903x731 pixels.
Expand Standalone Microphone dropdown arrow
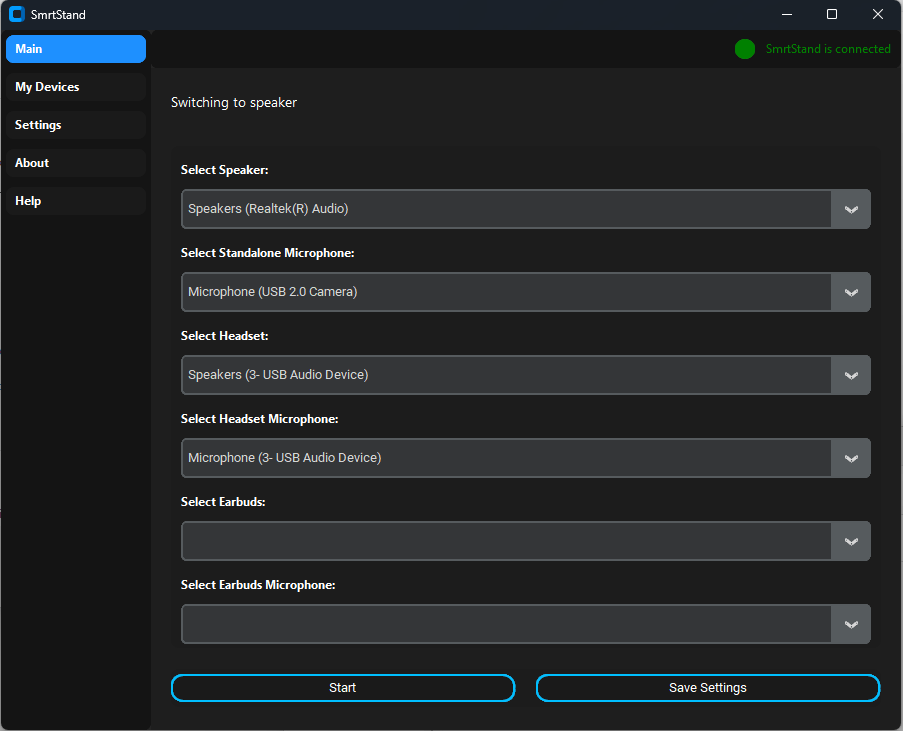(x=851, y=292)
